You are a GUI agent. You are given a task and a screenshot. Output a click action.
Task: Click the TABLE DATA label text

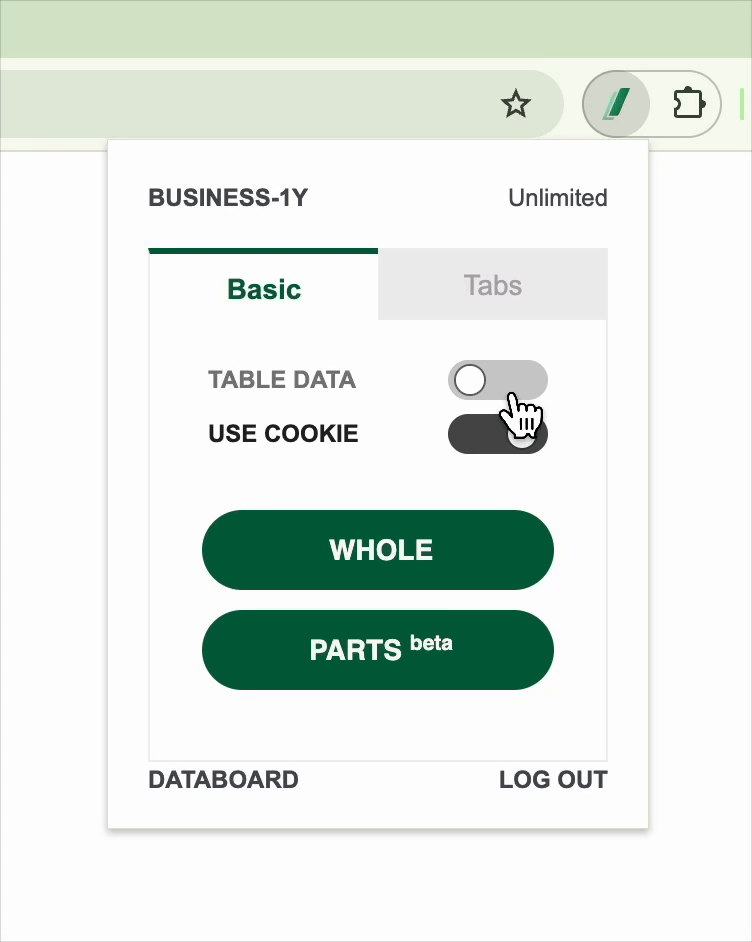click(x=281, y=380)
